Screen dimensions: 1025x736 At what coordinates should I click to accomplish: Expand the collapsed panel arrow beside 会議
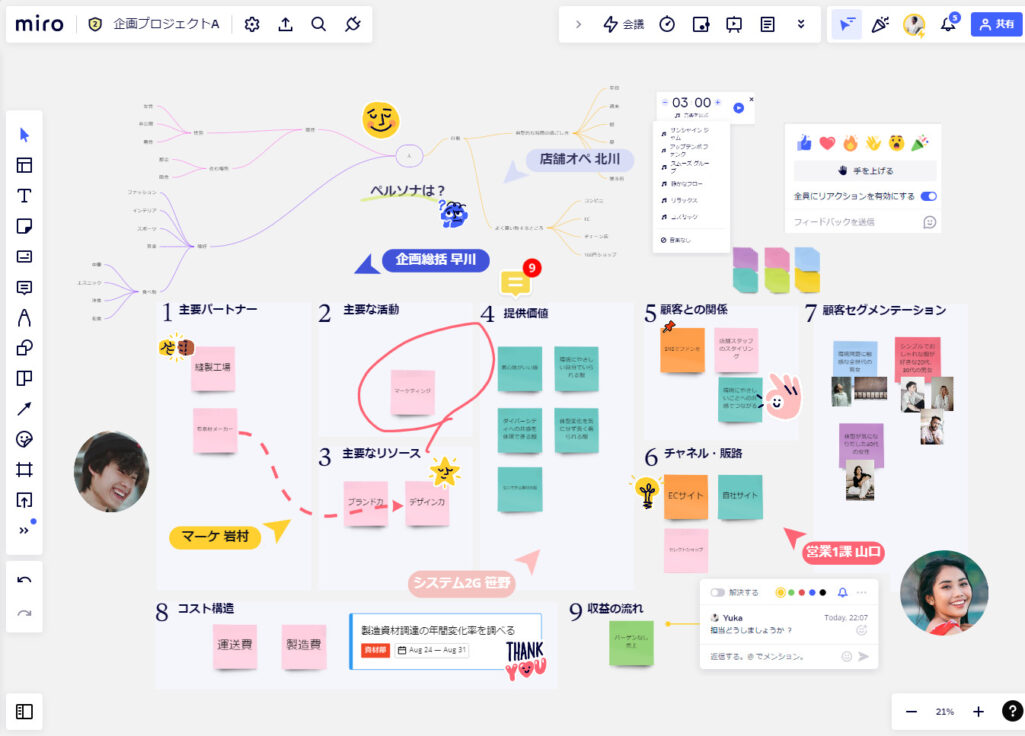pyautogui.click(x=578, y=24)
